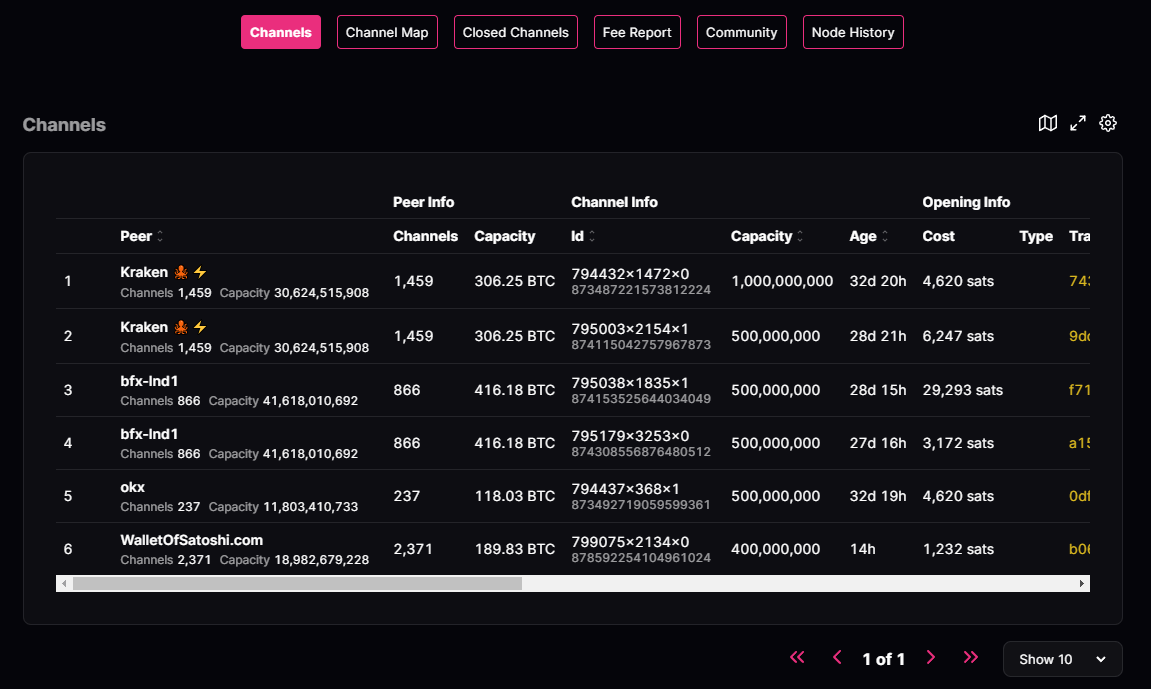Open the Show 10 rows dropdown
This screenshot has width=1151, height=689.
[x=1062, y=659]
